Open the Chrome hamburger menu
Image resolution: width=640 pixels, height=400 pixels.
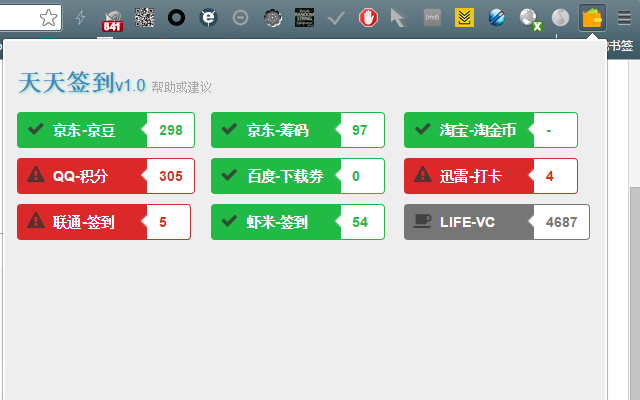pyautogui.click(x=624, y=18)
